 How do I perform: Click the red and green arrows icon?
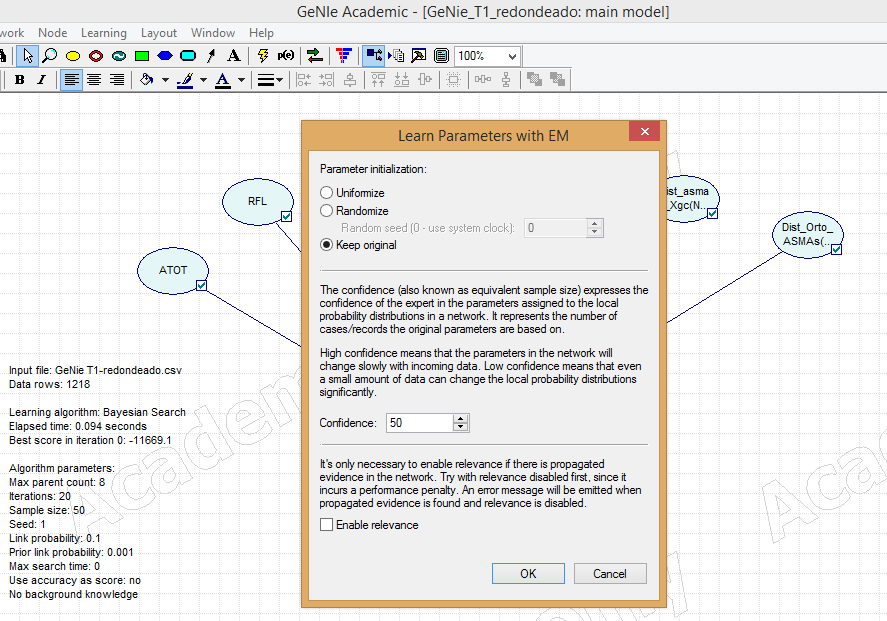315,56
